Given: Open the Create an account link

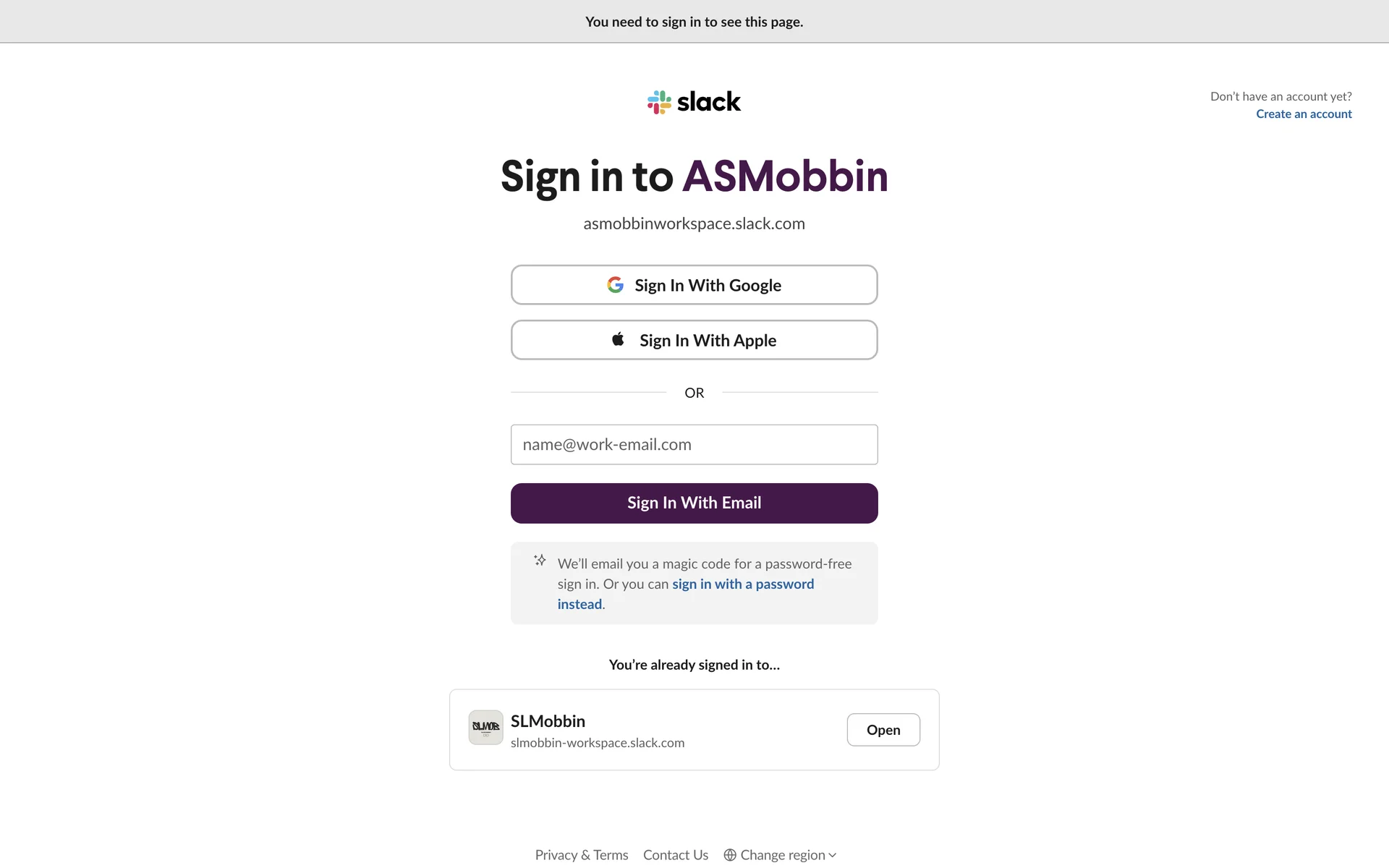Looking at the screenshot, I should pos(1304,114).
